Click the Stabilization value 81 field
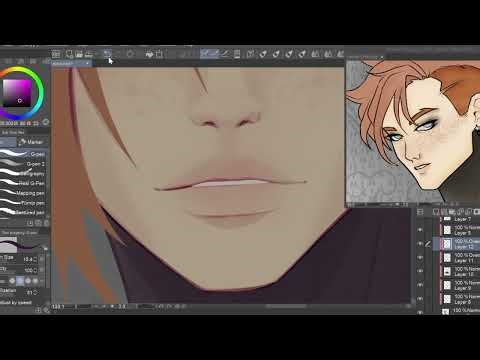The width and height of the screenshot is (480, 360). tap(30, 292)
